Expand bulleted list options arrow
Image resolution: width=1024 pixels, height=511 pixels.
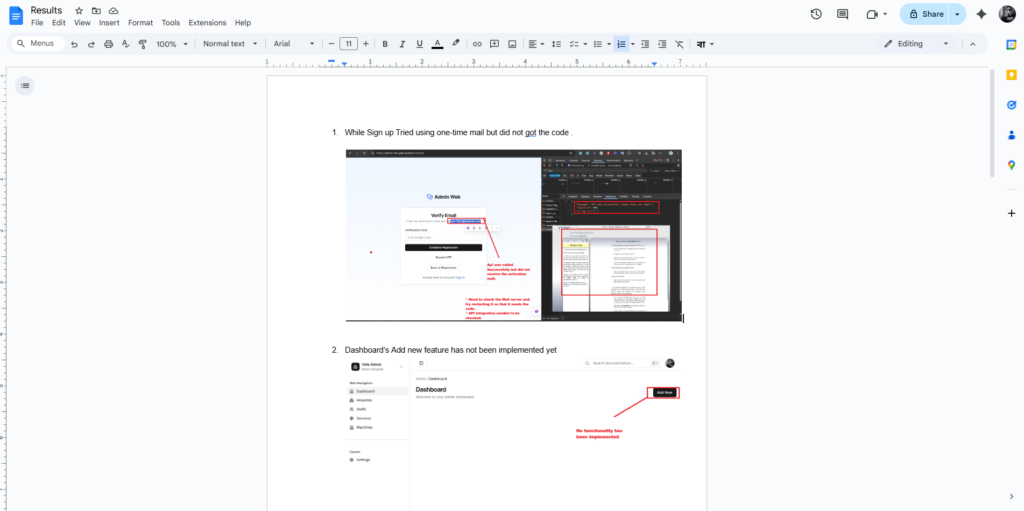pyautogui.click(x=607, y=44)
